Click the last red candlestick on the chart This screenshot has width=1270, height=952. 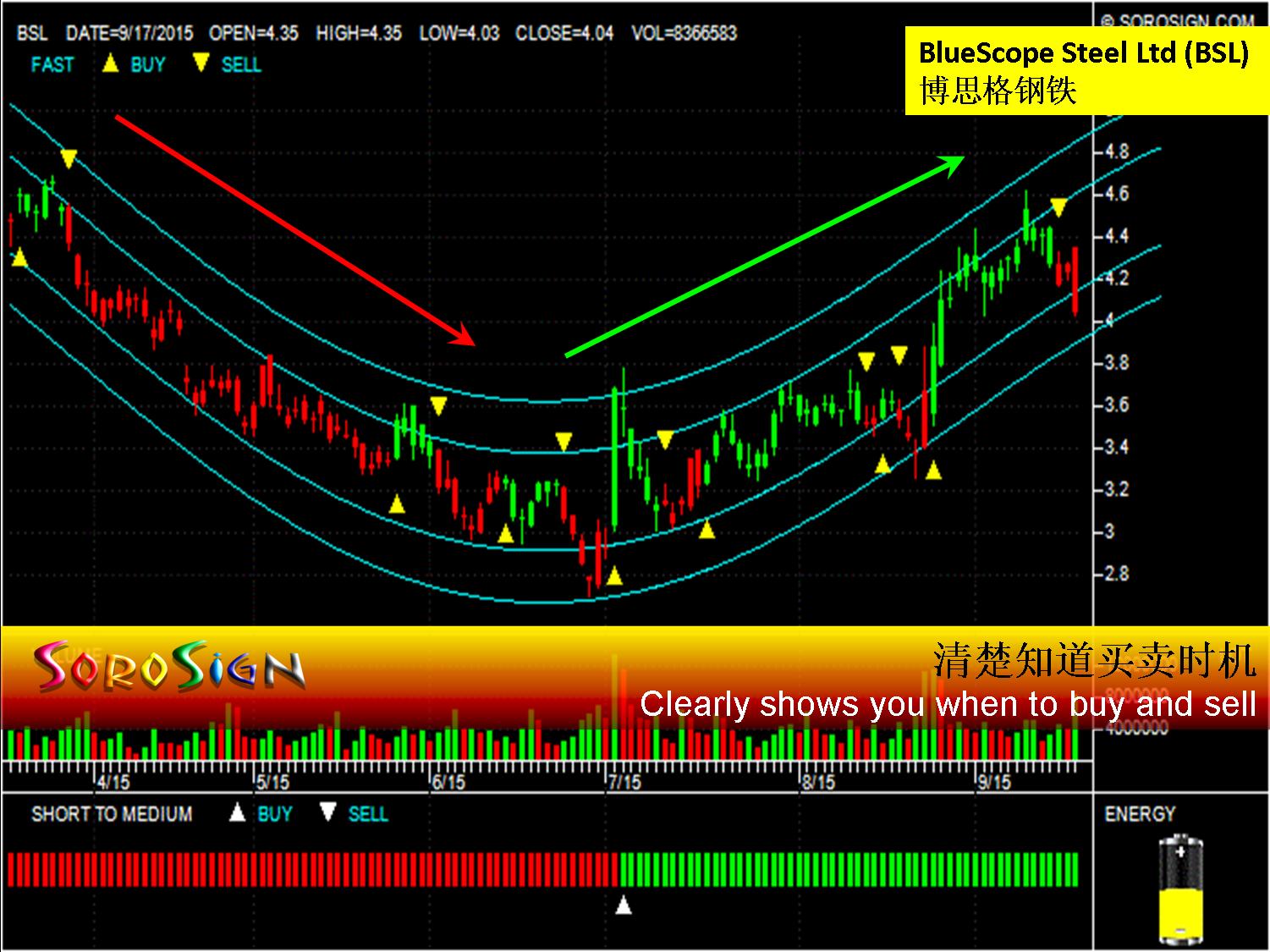1075,282
